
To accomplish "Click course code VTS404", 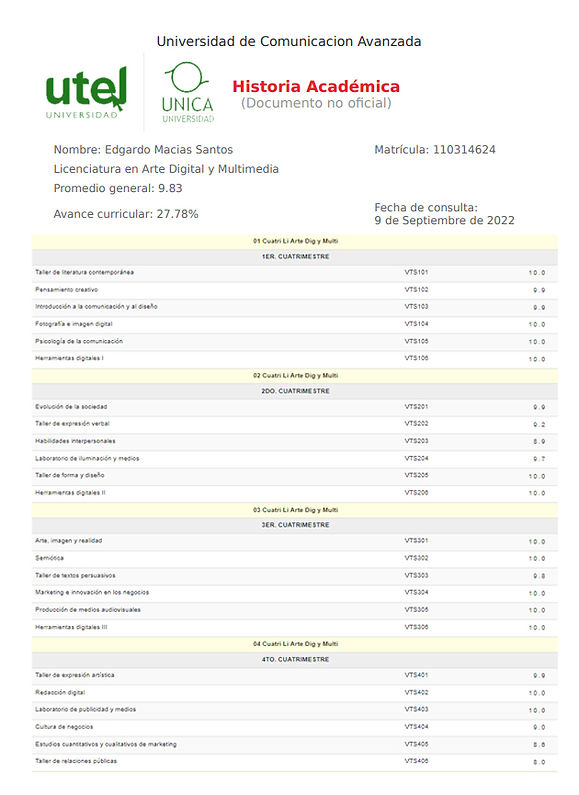I will 416,727.
